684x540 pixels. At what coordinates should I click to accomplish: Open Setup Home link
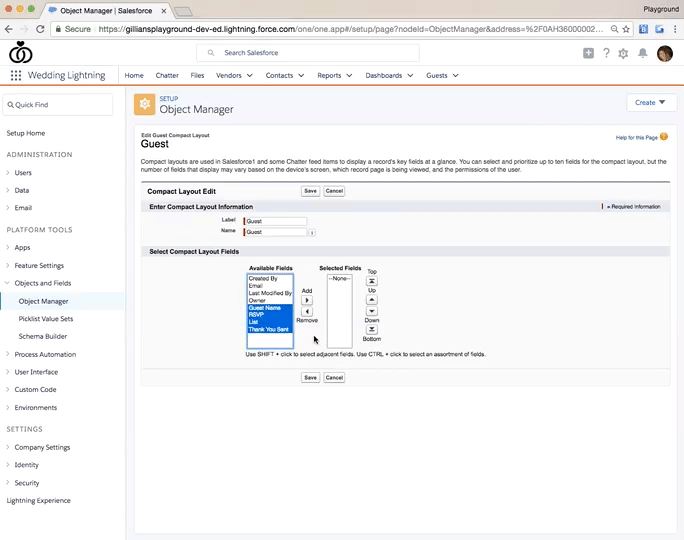[x=26, y=133]
